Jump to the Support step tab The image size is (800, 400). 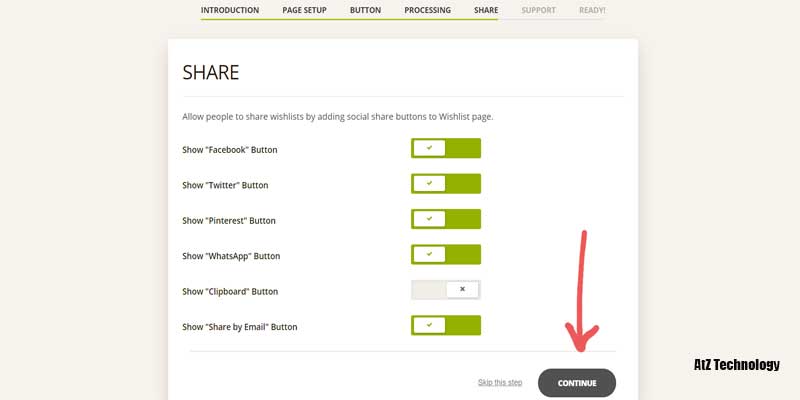coord(539,11)
